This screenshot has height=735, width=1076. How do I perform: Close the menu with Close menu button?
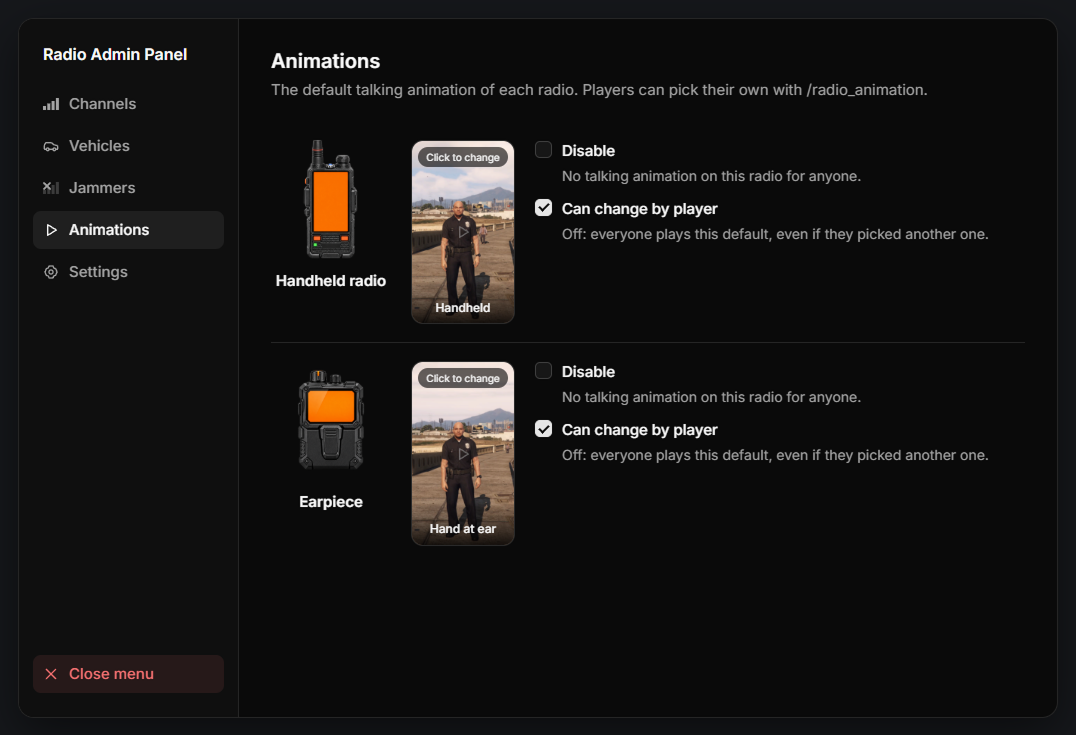pos(128,674)
